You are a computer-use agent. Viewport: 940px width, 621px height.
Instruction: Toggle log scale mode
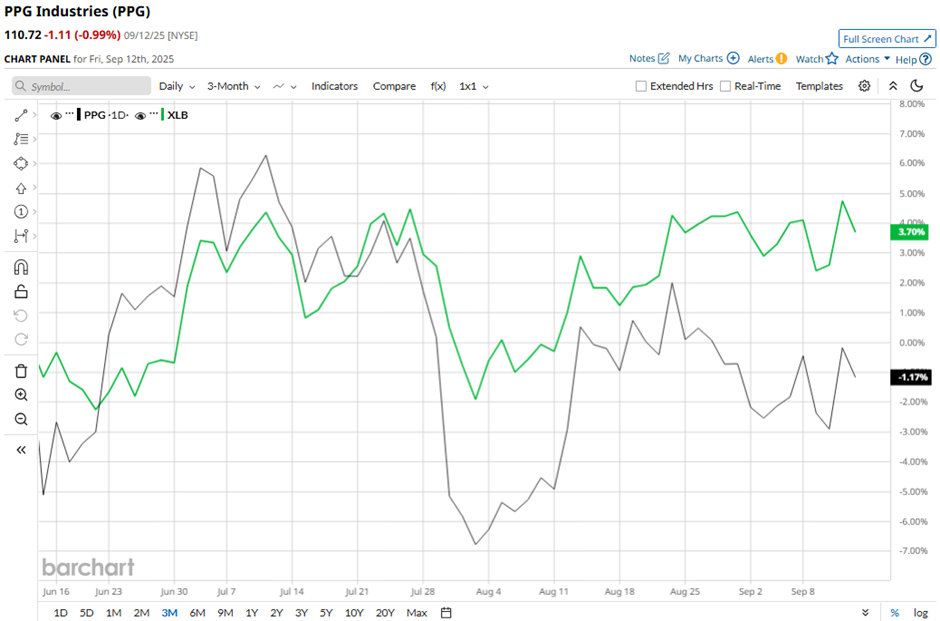(921, 613)
